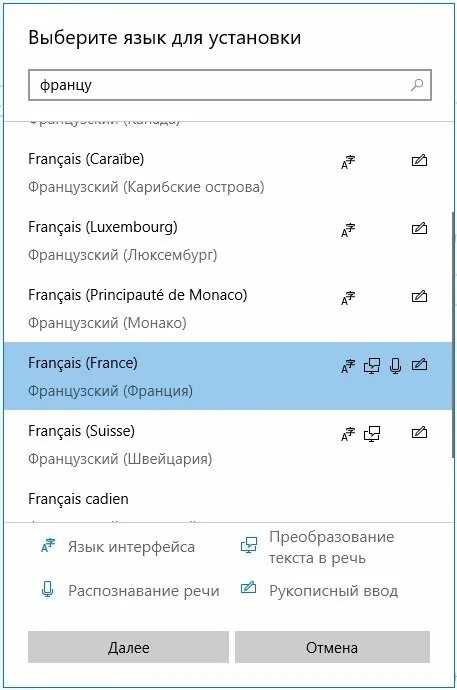Click the legend icon next to Рукописный ввод
Screen dimensions: 457x690
[x=249, y=588]
